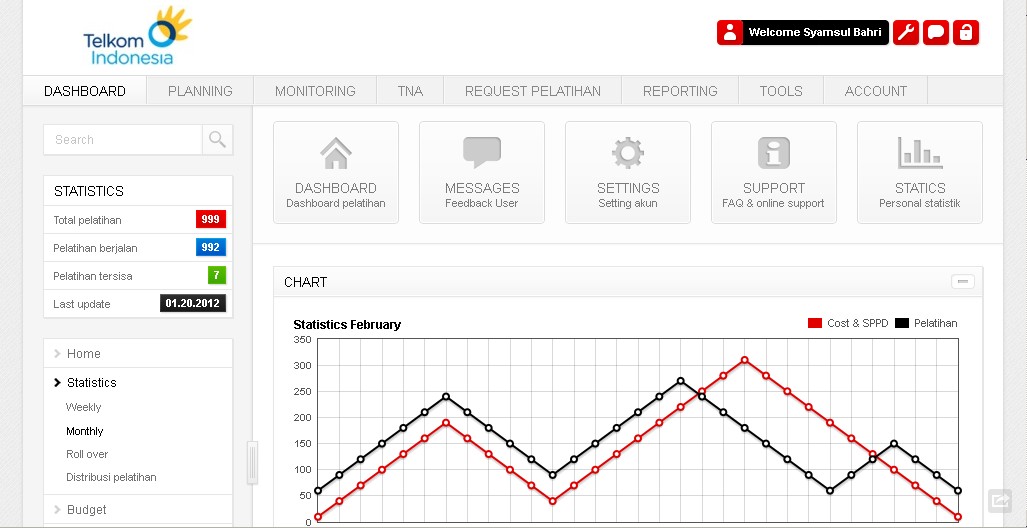Open the Statics bar chart tile
1027x528 pixels.
[920, 172]
